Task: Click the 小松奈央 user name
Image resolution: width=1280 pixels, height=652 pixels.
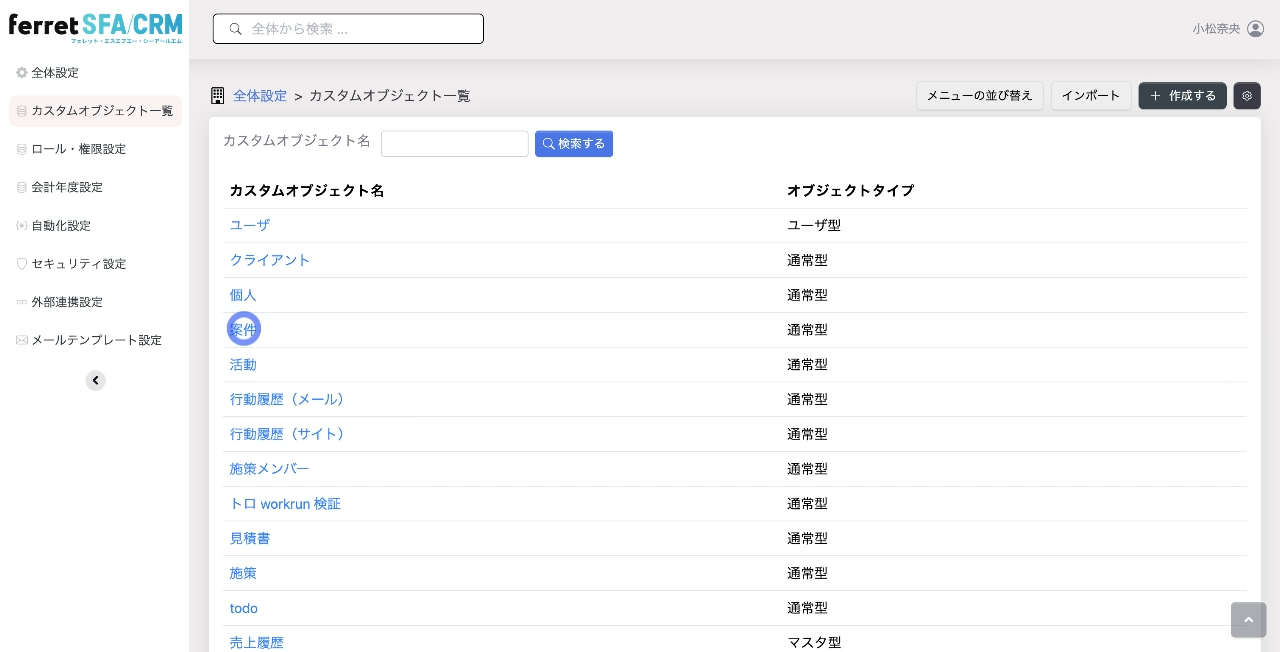Action: (1216, 29)
